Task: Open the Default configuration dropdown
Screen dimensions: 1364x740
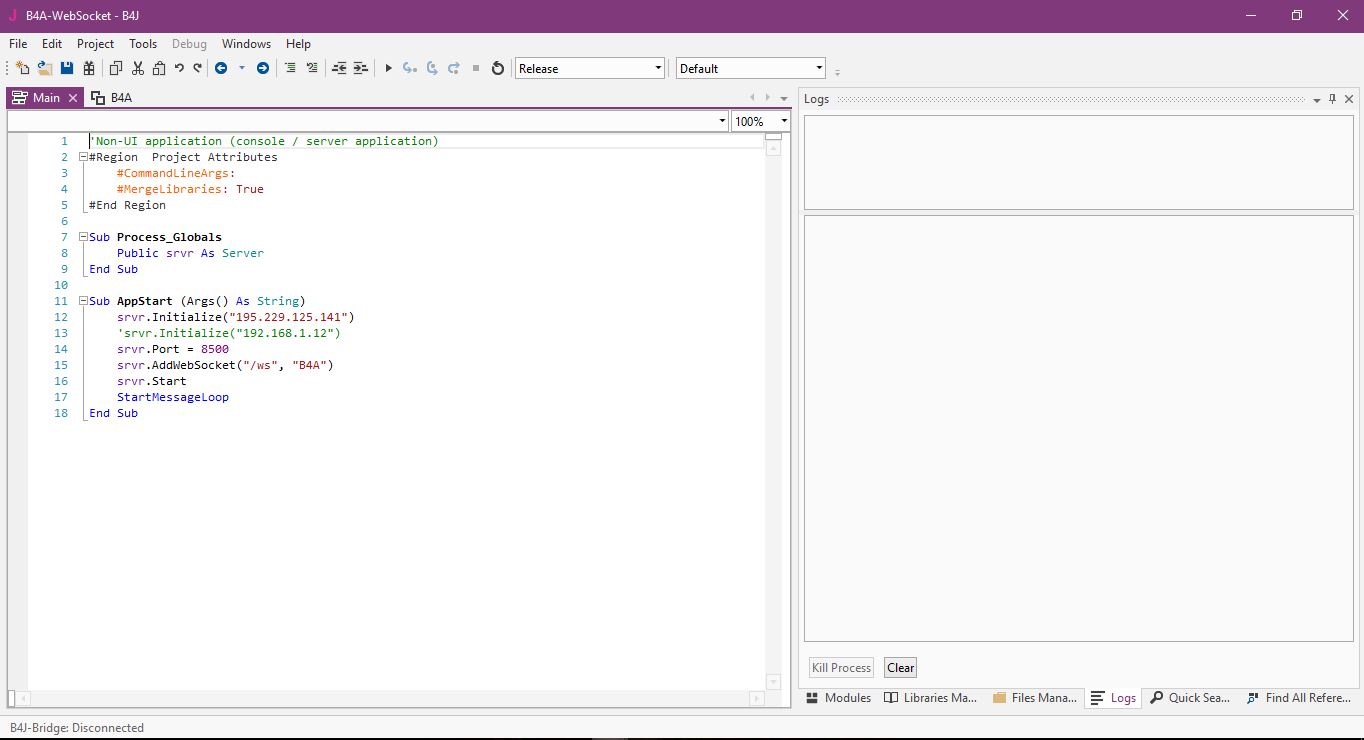Action: 819,68
